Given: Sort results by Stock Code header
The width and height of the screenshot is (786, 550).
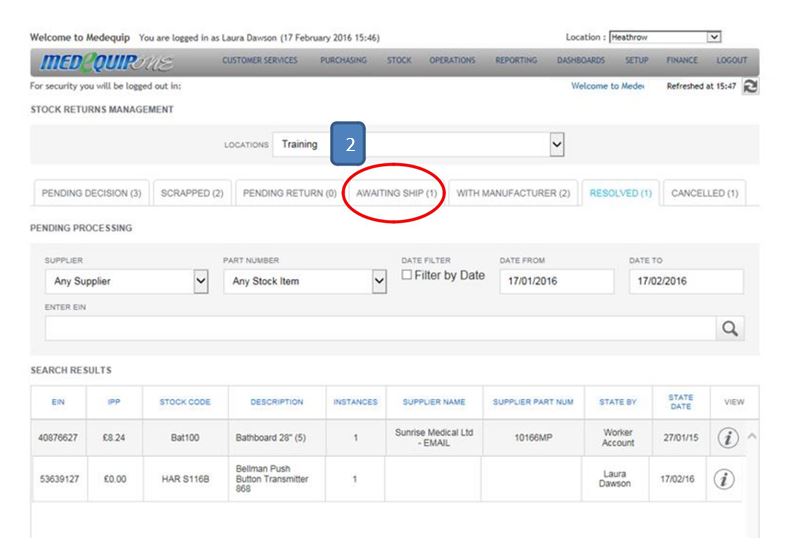Looking at the screenshot, I should tap(185, 402).
